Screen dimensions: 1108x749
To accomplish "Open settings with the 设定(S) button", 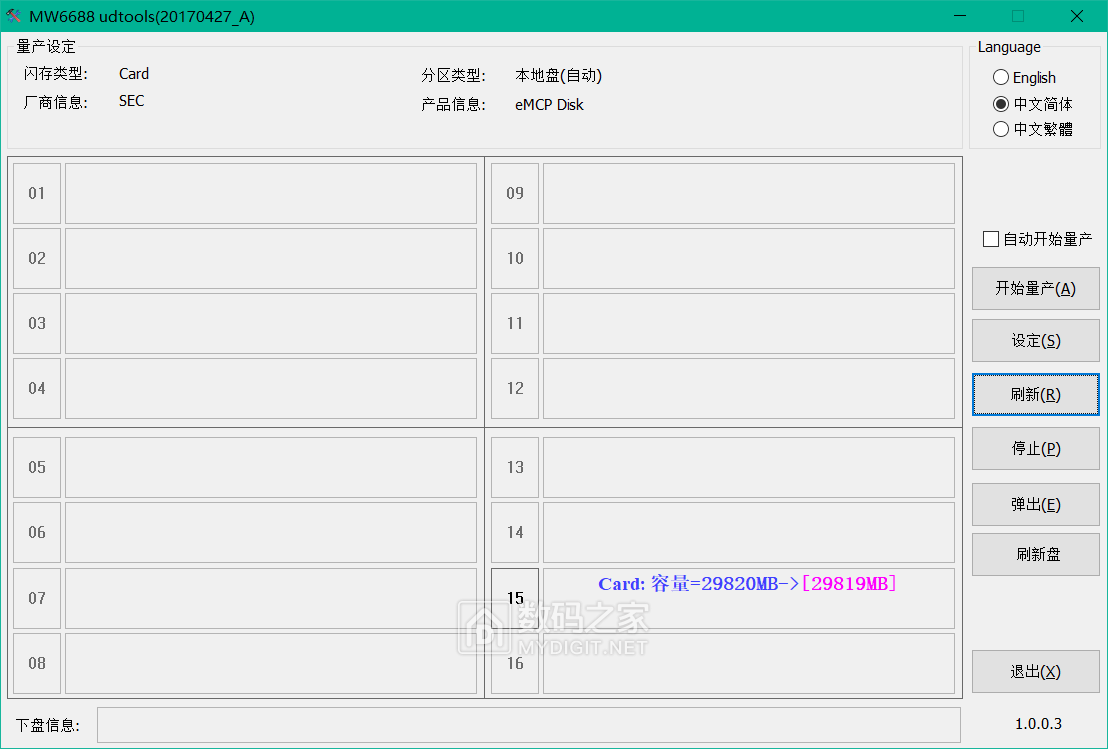I will pyautogui.click(x=1035, y=341).
